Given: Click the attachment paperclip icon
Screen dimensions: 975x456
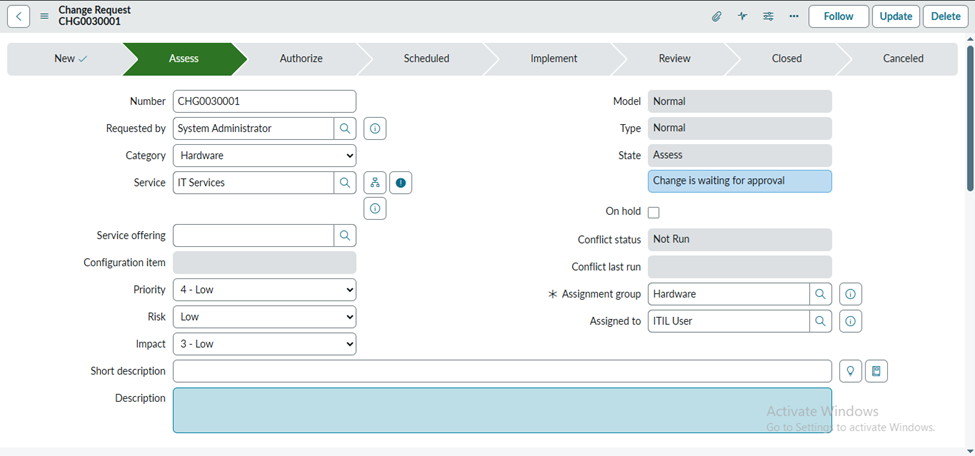Looking at the screenshot, I should click(716, 16).
